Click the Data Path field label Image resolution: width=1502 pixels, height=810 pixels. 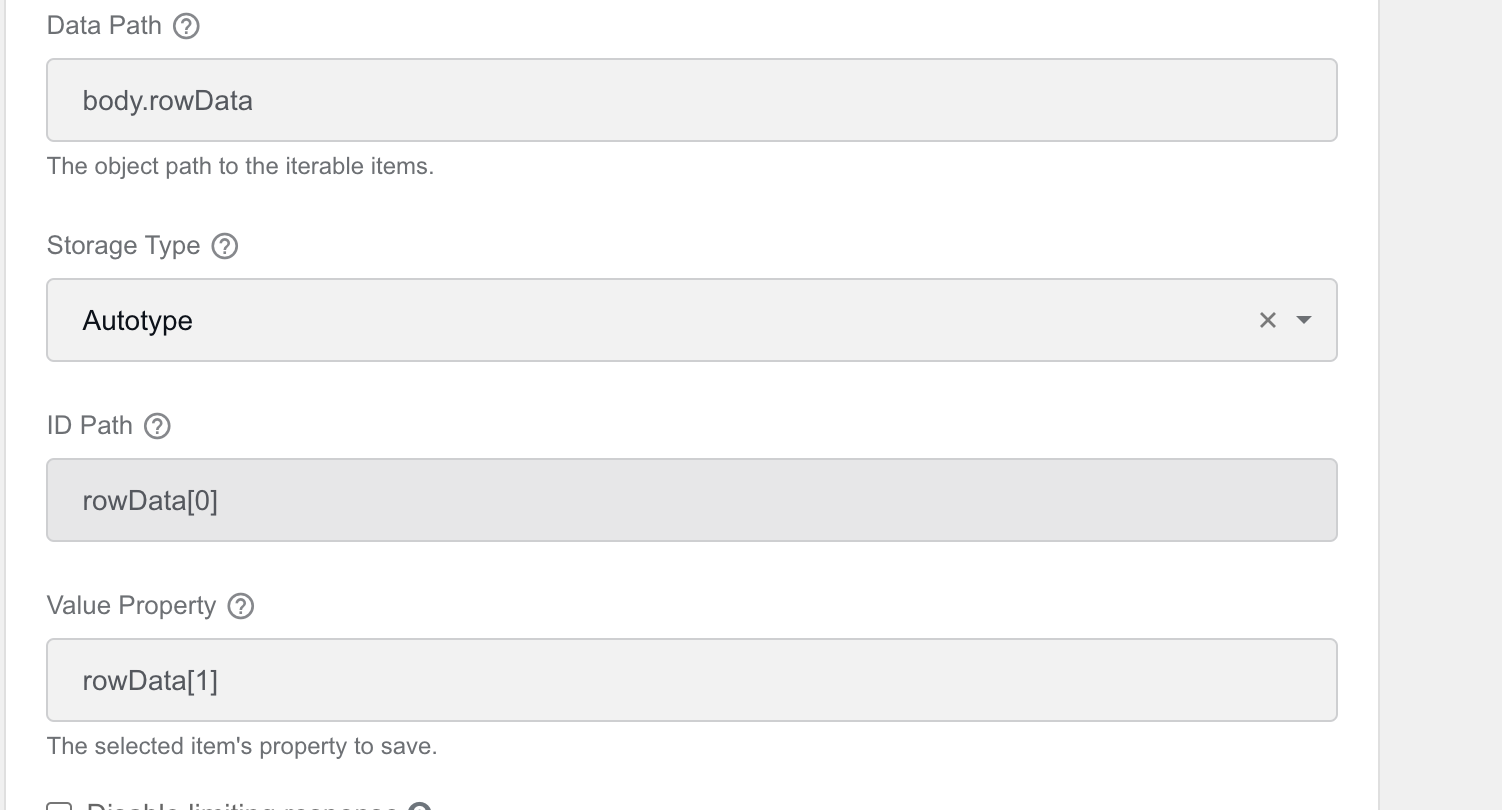[x=104, y=26]
